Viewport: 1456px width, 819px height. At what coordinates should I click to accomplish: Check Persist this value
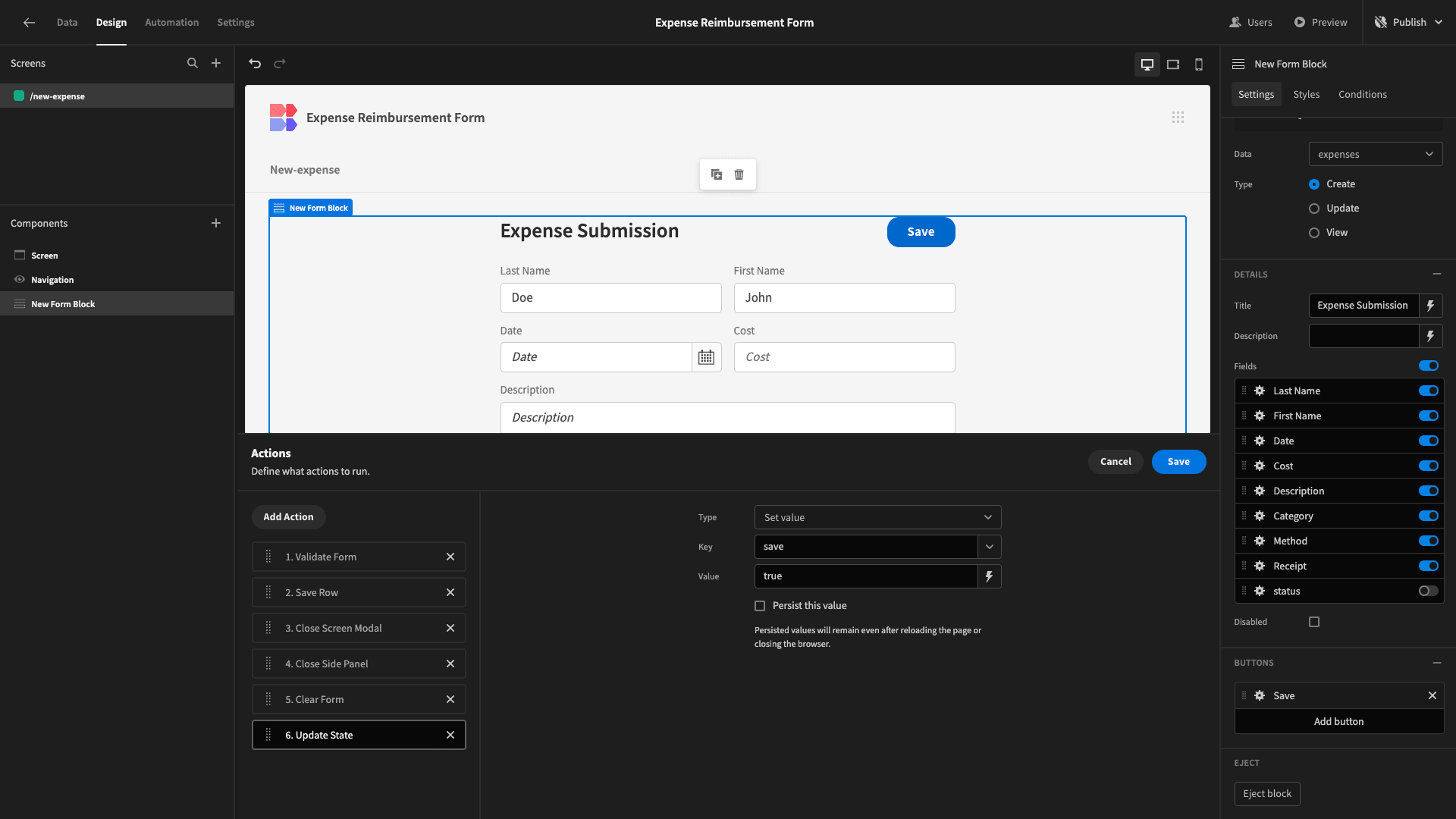(760, 606)
